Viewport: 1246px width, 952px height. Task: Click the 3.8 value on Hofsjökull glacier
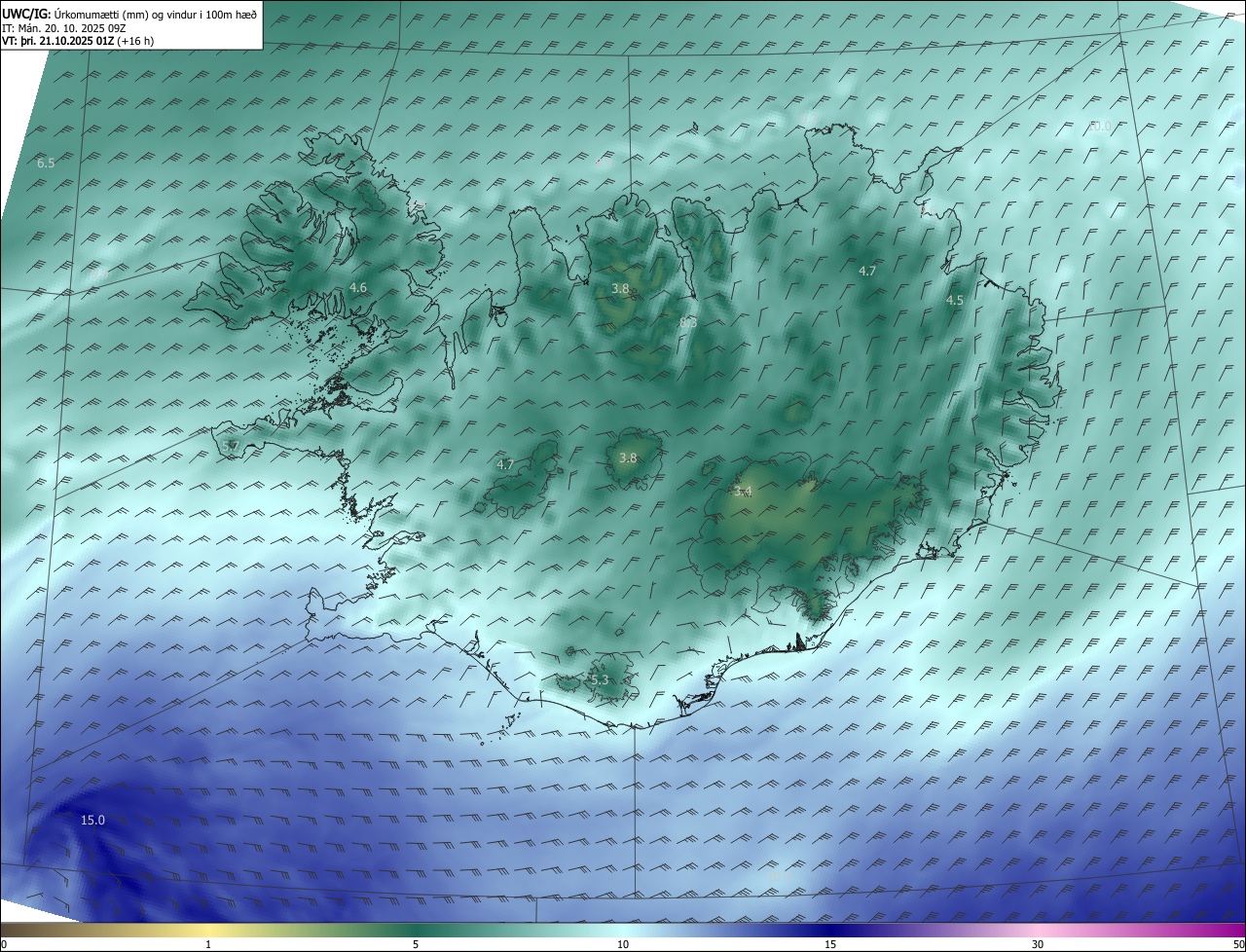click(x=628, y=458)
